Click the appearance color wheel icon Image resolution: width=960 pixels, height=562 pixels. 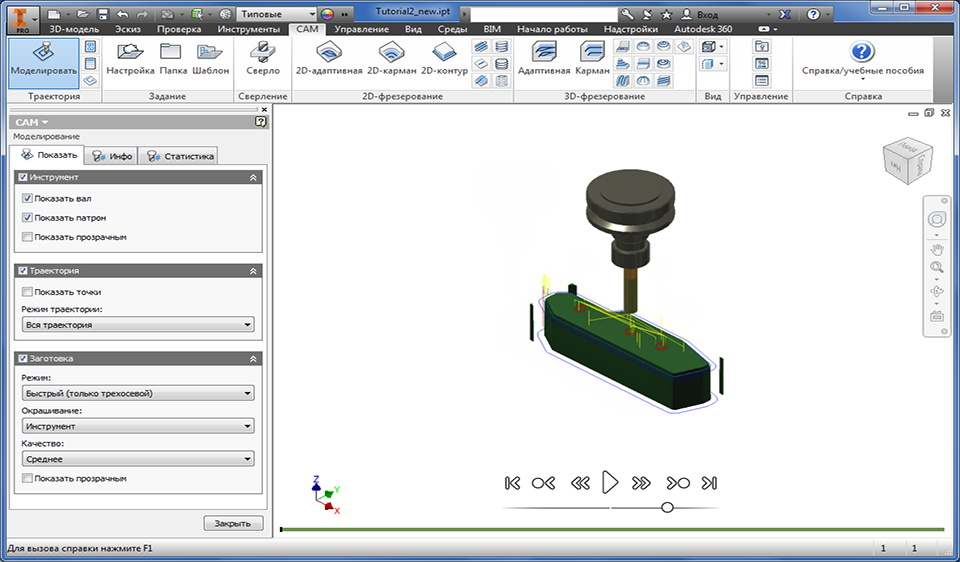pyautogui.click(x=328, y=14)
